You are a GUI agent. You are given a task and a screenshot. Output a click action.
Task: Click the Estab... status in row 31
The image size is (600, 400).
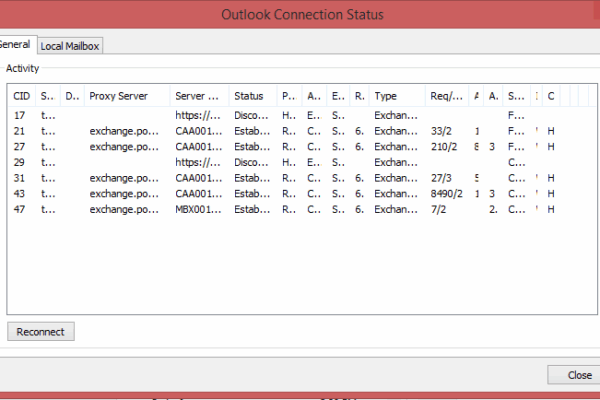coord(252,178)
